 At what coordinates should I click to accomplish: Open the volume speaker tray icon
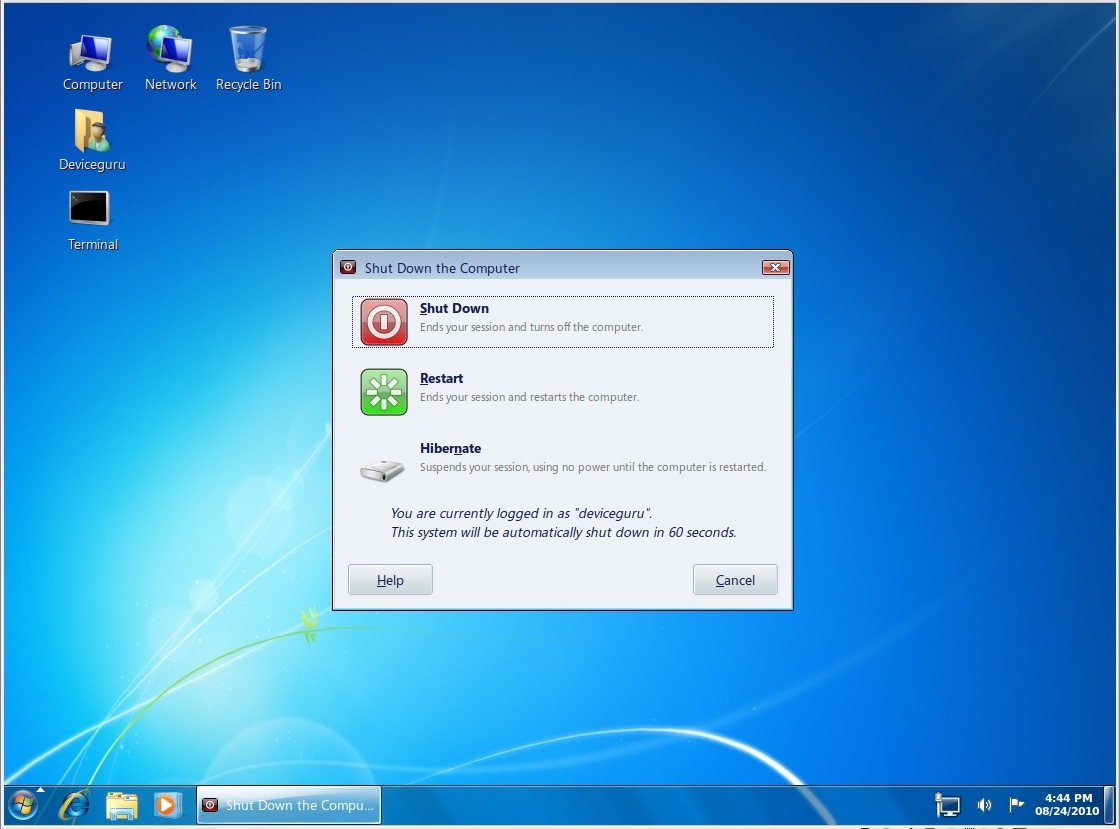coord(984,805)
